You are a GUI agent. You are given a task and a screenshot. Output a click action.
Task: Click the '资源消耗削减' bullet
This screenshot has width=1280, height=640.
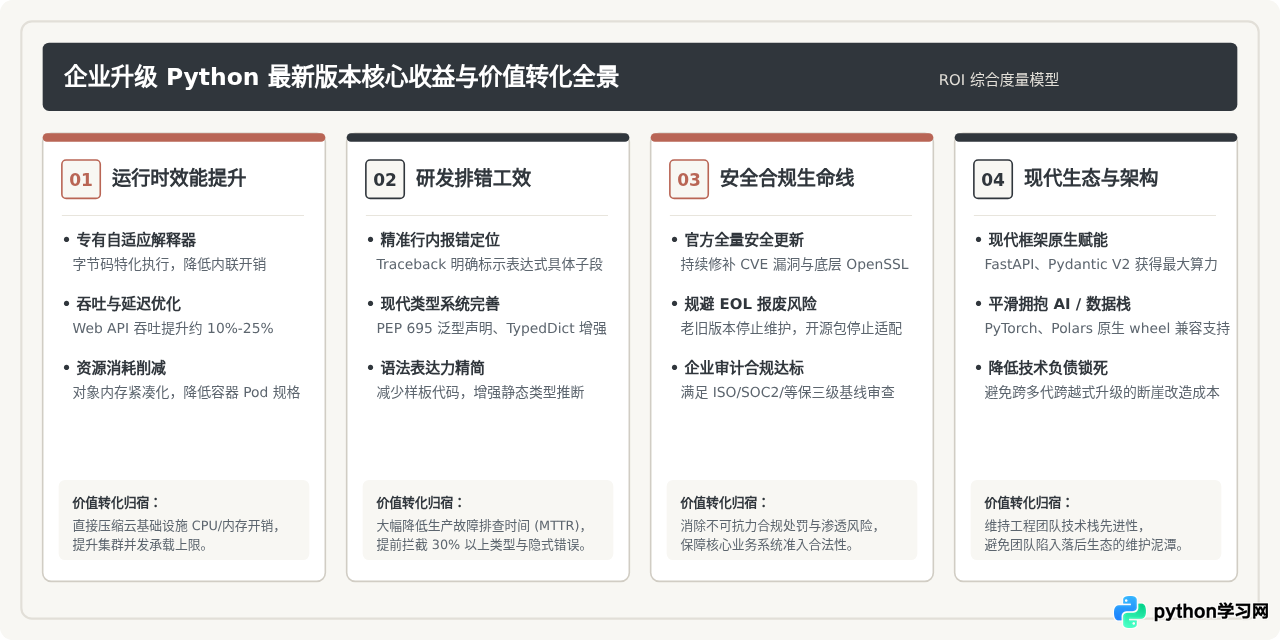(x=121, y=368)
